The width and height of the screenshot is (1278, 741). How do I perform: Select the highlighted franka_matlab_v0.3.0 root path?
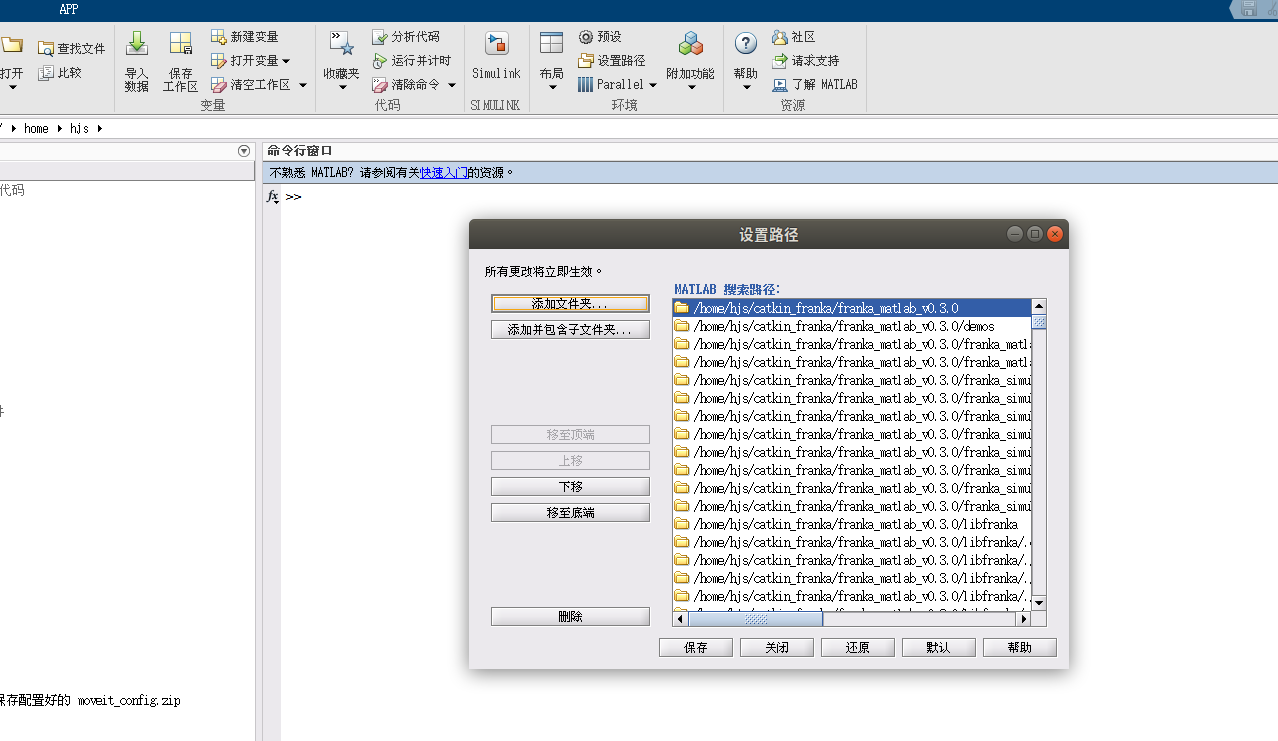[x=852, y=308]
